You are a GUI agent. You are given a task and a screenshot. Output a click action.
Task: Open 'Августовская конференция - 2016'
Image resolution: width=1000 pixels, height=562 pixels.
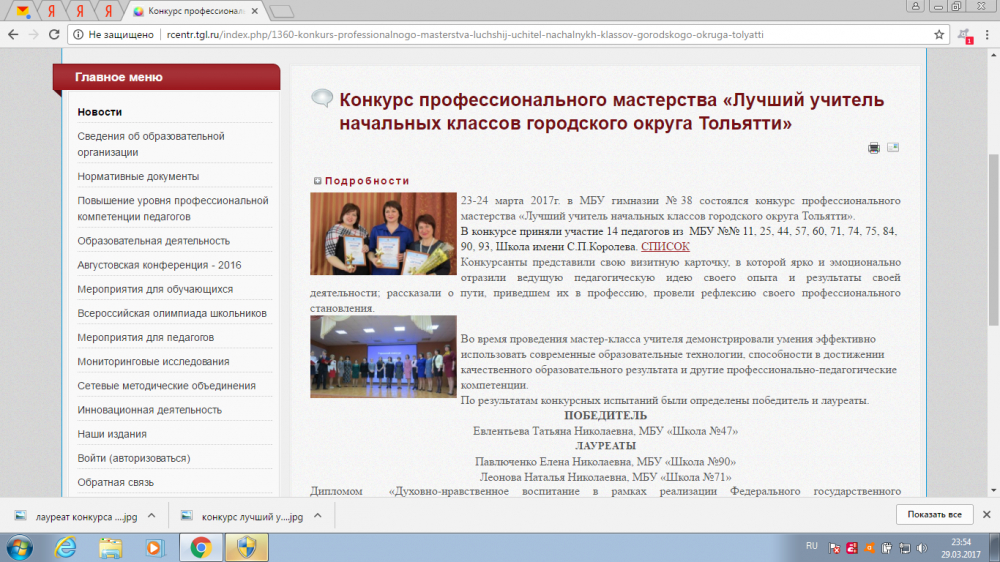pos(159,265)
